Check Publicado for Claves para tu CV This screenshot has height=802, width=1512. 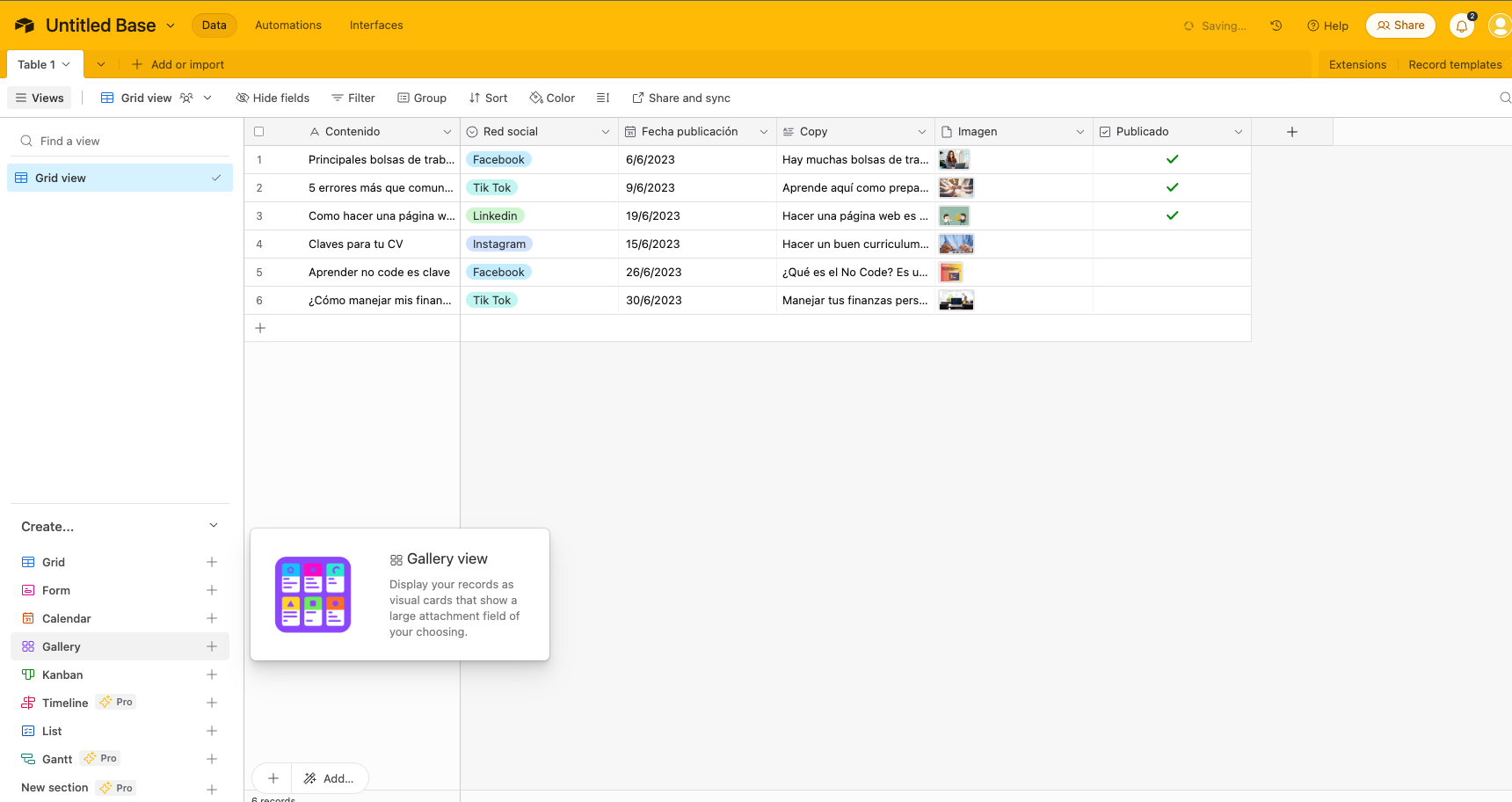[x=1172, y=244]
